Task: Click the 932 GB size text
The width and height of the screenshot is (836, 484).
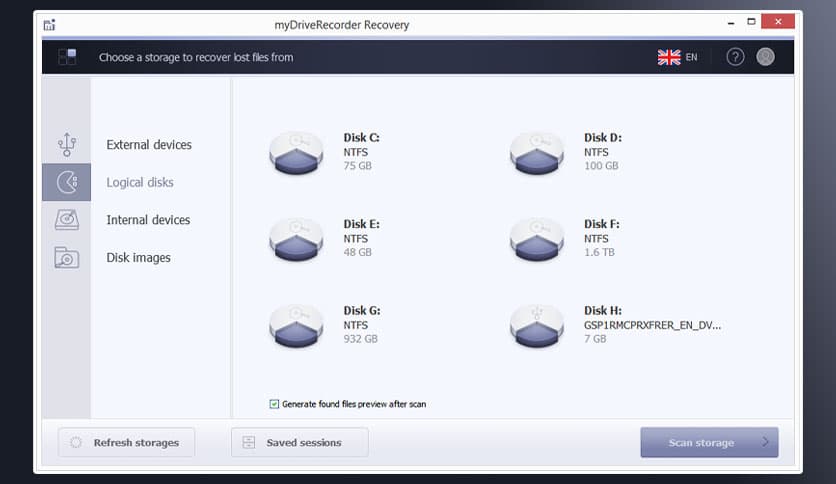Action: 360,339
